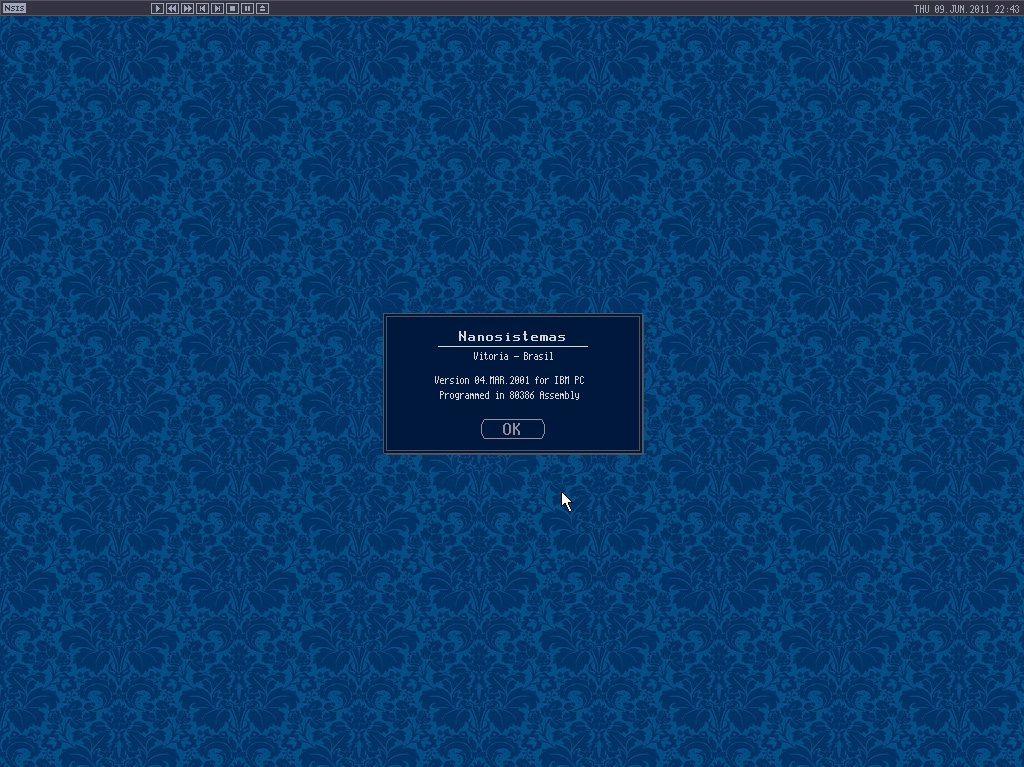
Task: Click the 09.JUN.2011 date display
Action: tap(961, 9)
